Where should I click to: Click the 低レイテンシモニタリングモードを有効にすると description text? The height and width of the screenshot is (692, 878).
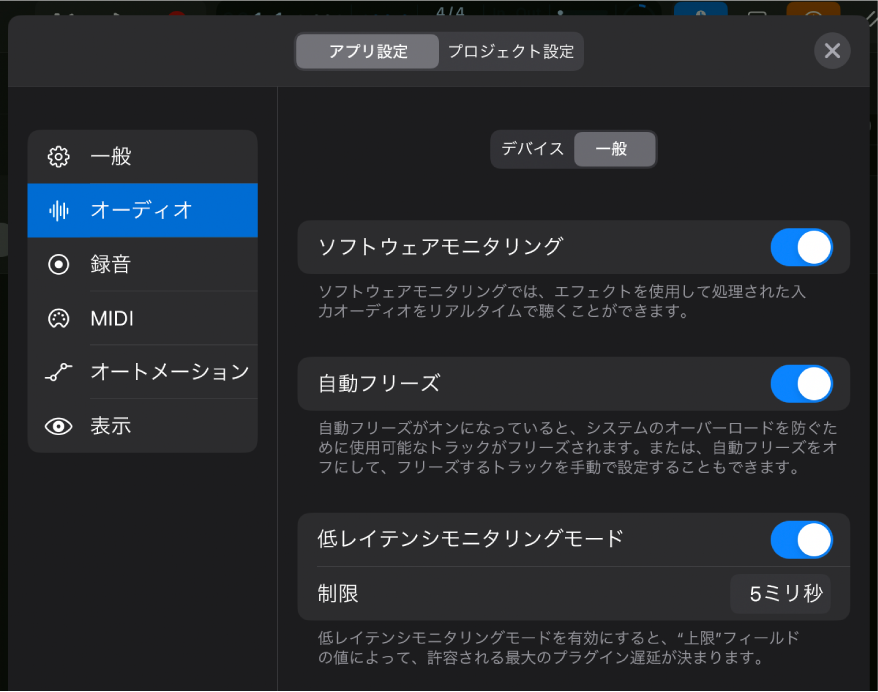pyautogui.click(x=558, y=647)
